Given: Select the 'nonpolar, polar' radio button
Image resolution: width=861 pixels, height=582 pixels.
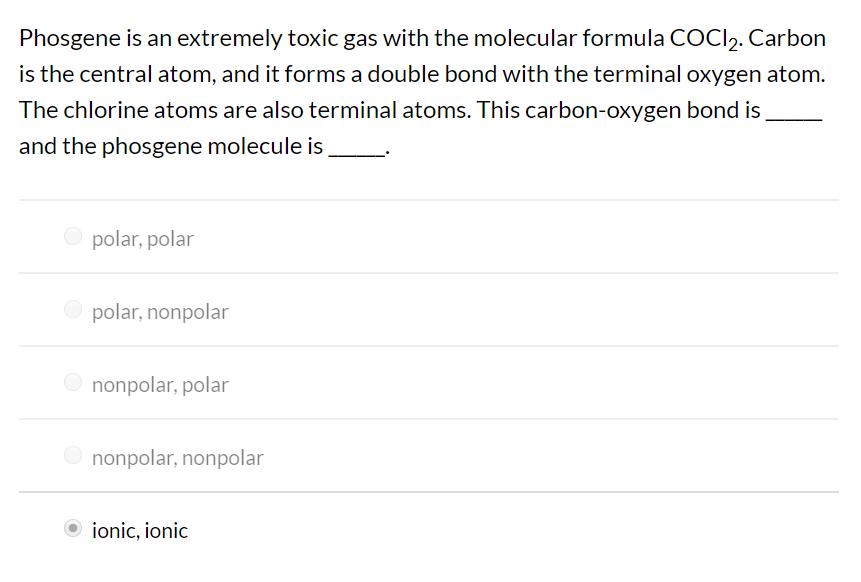Looking at the screenshot, I should [x=72, y=382].
